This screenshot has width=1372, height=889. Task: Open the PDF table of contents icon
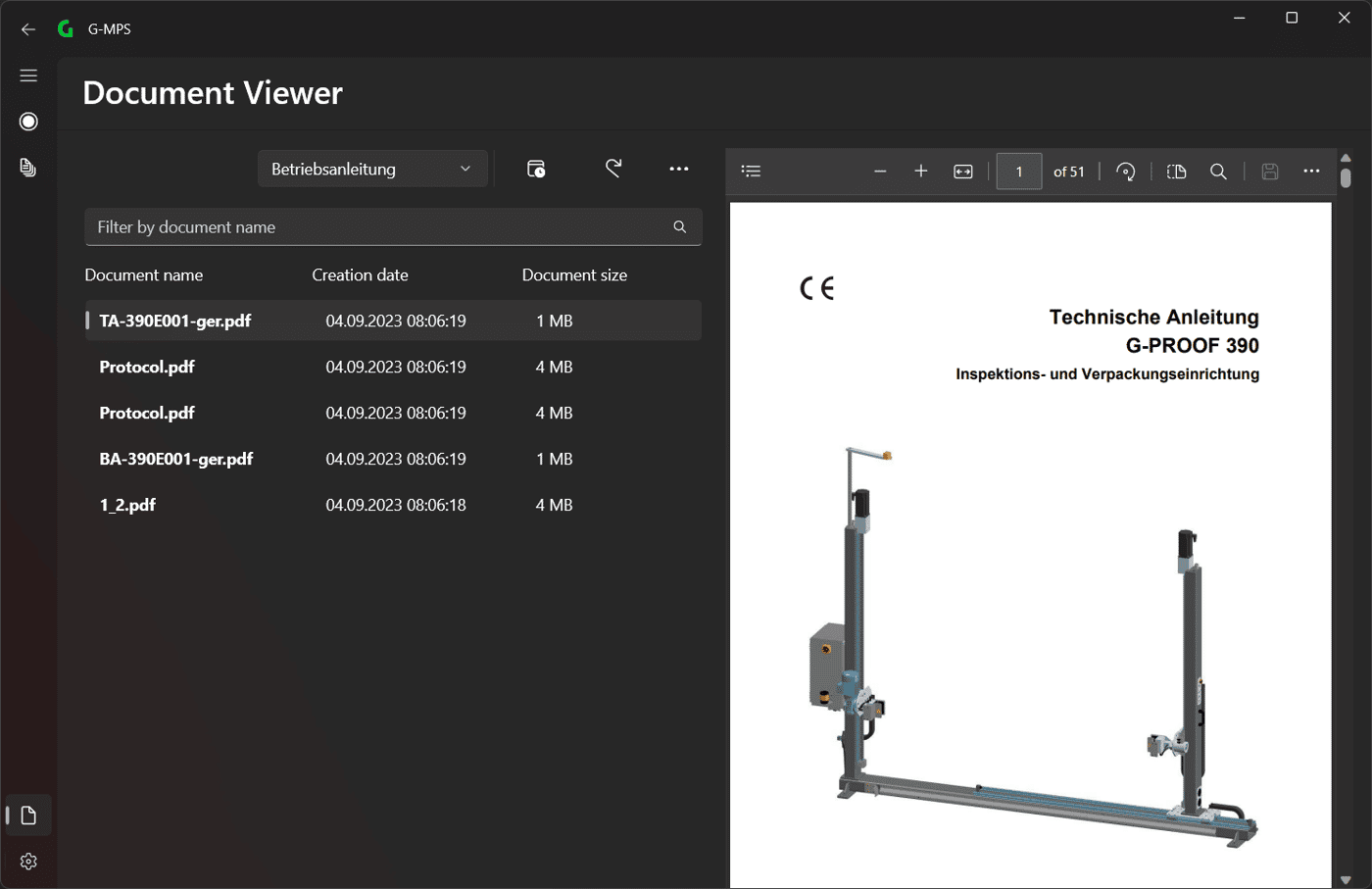(752, 172)
